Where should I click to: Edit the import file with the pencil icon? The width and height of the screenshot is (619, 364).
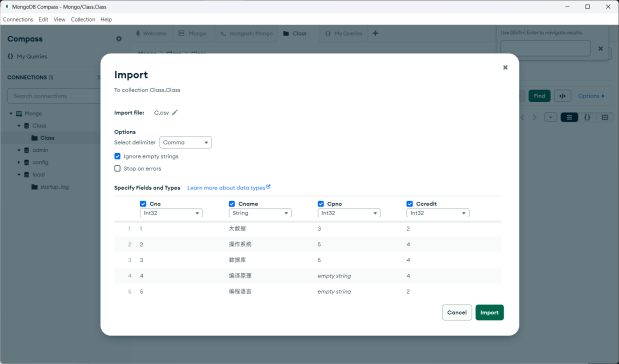coord(175,113)
